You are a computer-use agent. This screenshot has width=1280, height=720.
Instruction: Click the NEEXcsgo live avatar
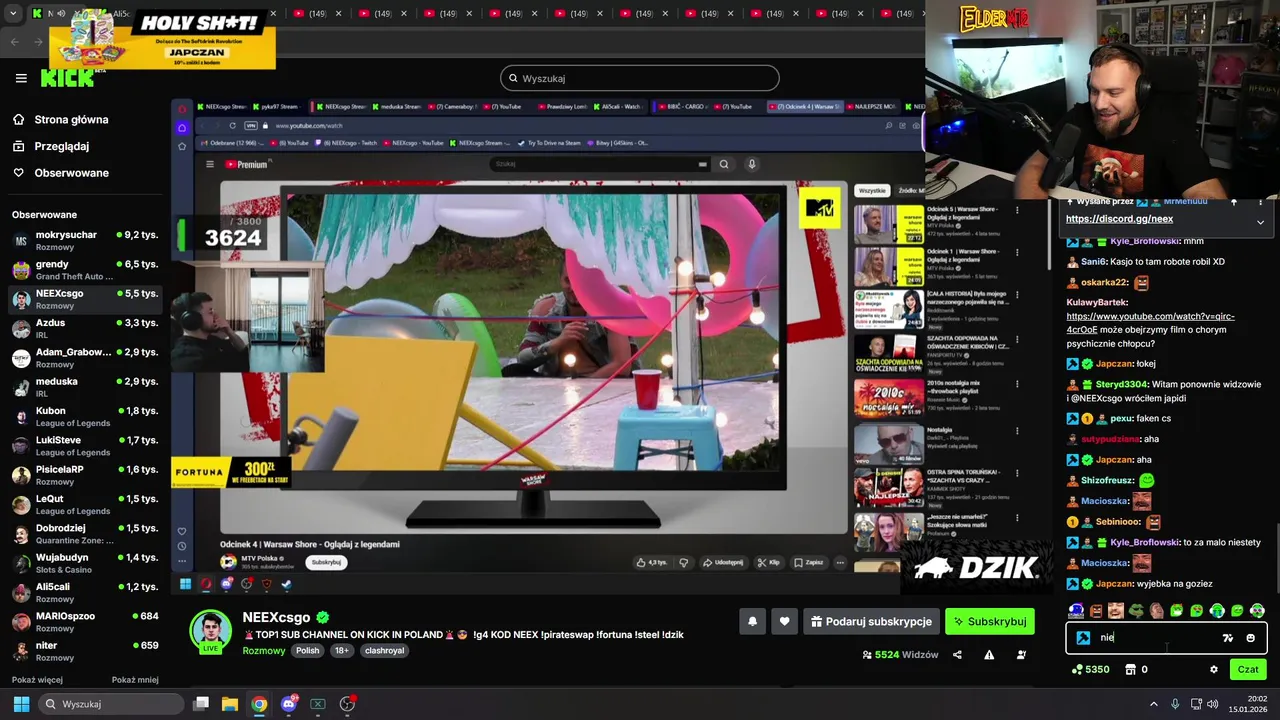point(211,632)
